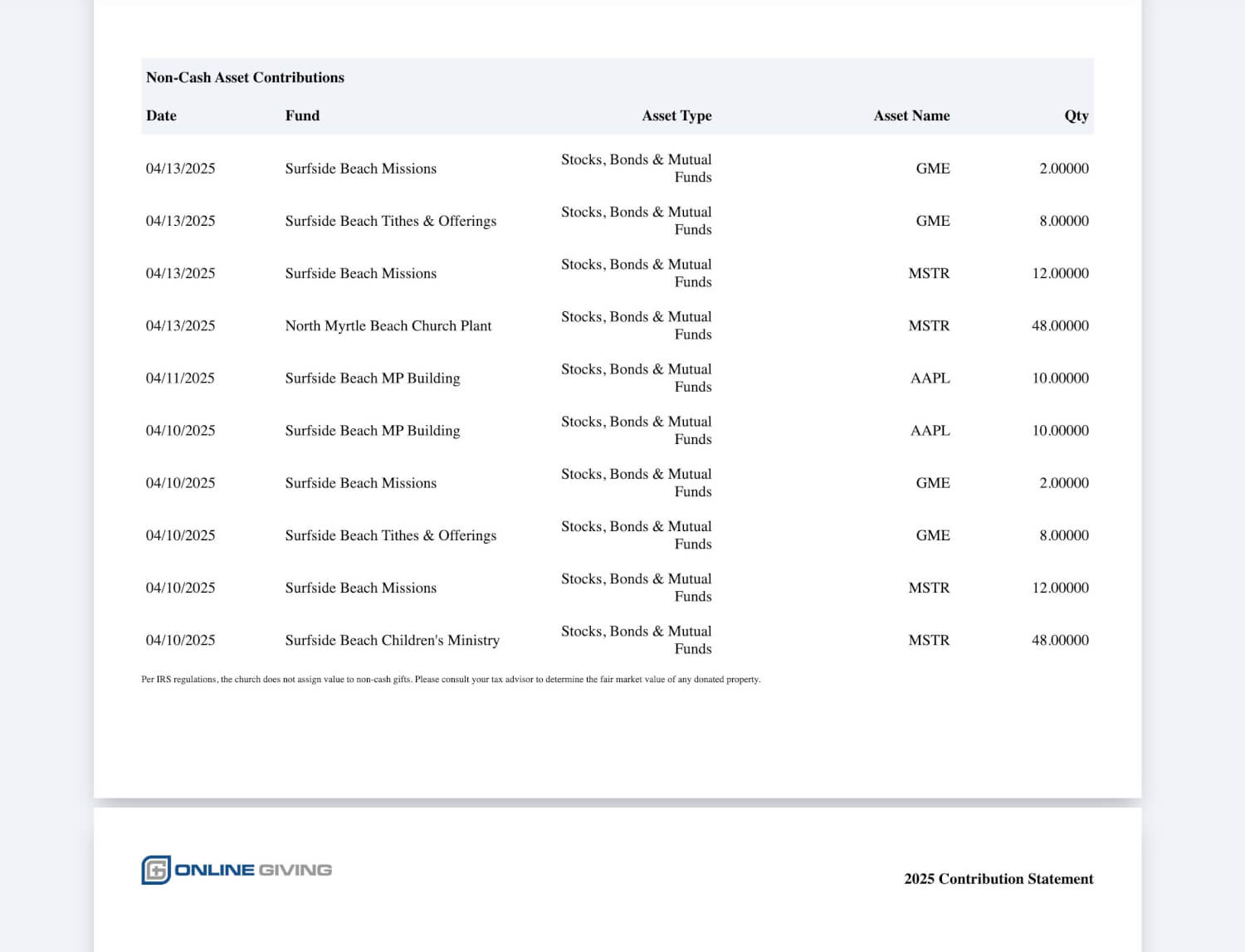Click the IRS regulations disclaimer text
Screen dimensions: 1245x952
tap(451, 679)
